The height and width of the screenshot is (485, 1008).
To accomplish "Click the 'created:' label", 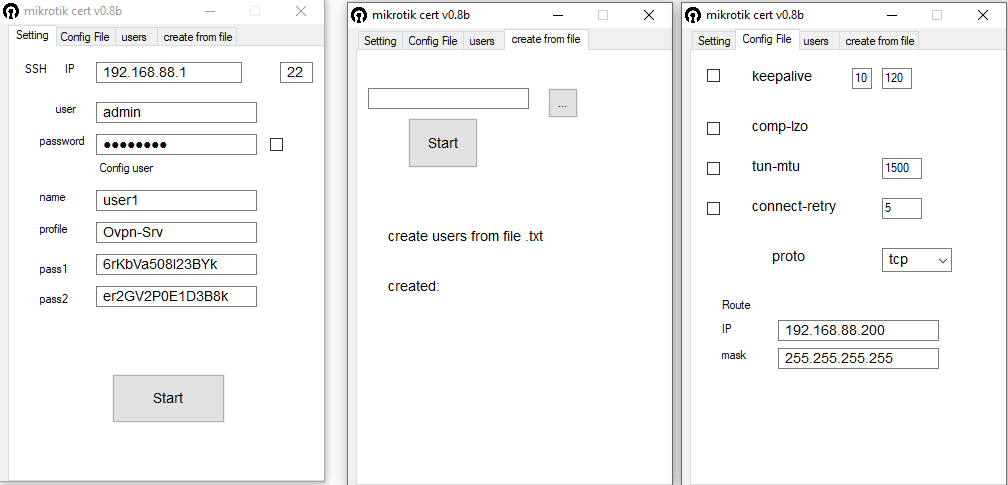I will (413, 286).
